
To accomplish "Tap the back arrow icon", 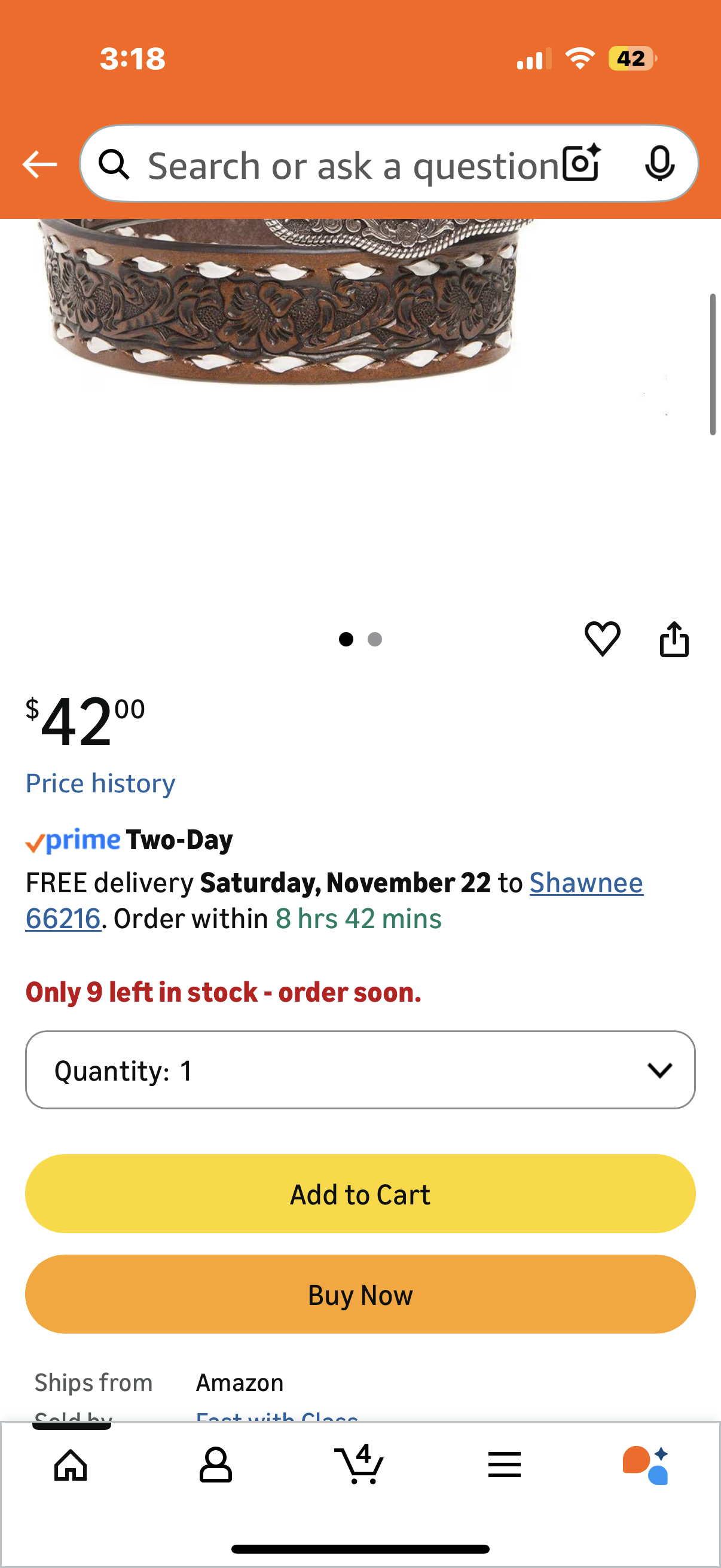I will (39, 164).
